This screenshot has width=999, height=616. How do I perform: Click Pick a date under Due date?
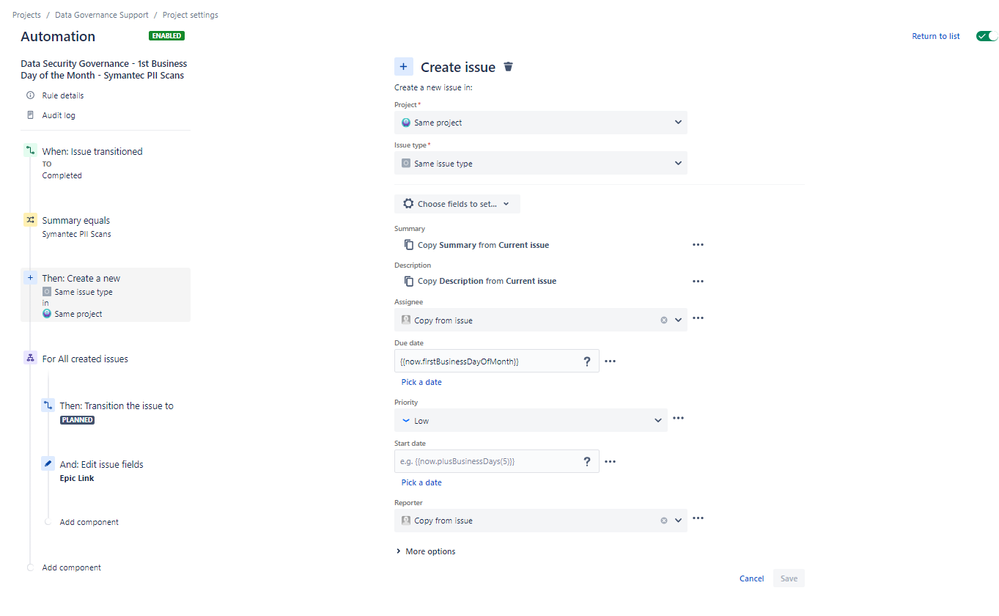(x=421, y=382)
